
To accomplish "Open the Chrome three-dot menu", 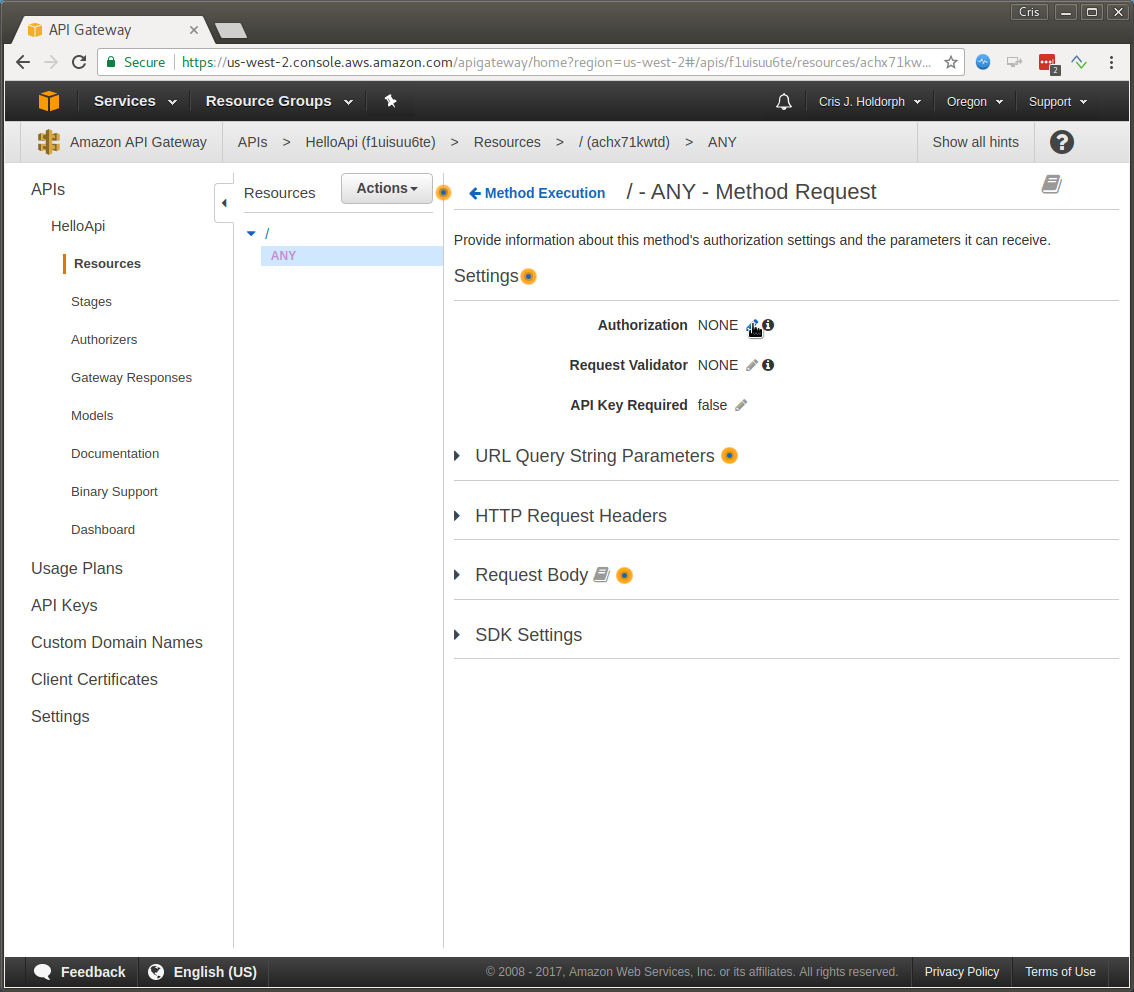I will [x=1111, y=62].
